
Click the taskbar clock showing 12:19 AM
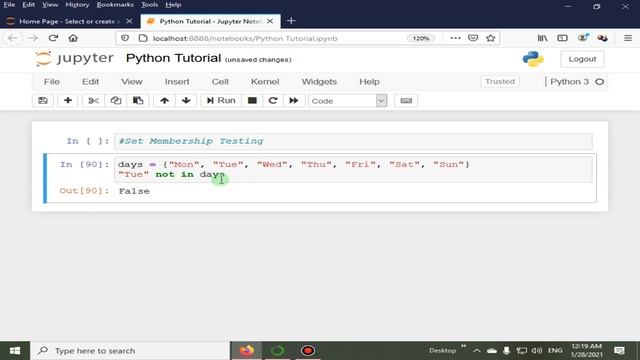[x=587, y=351]
